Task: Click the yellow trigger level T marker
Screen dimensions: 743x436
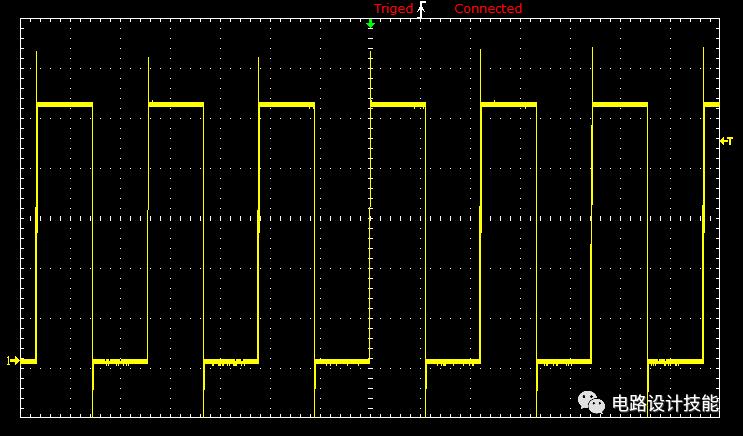Action: click(726, 141)
